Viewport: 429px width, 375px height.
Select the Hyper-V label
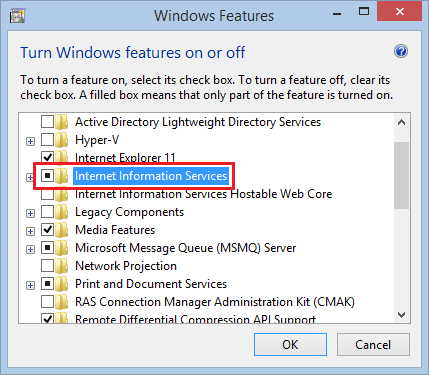tap(97, 140)
